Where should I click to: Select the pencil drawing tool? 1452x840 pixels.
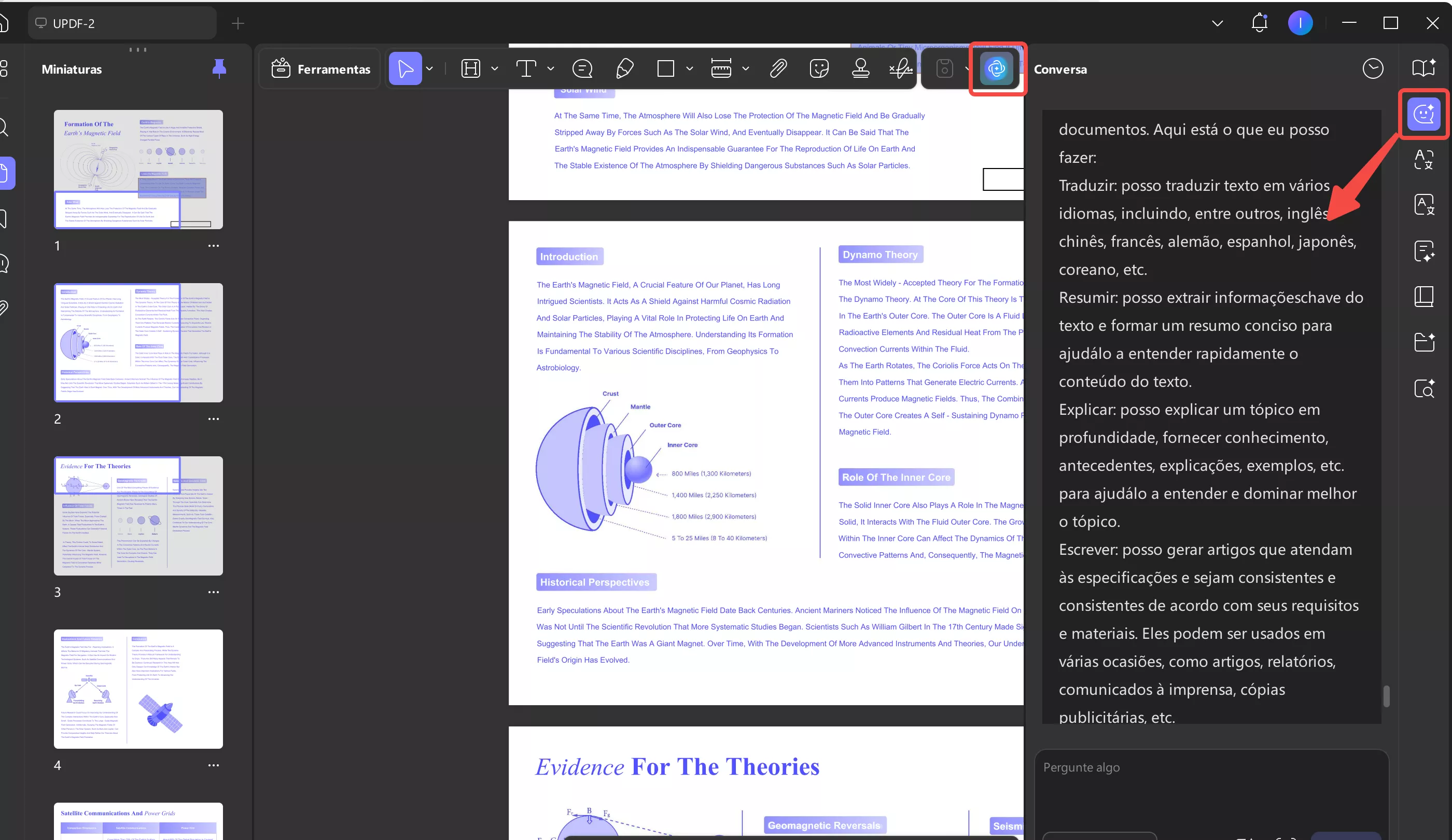tap(624, 69)
